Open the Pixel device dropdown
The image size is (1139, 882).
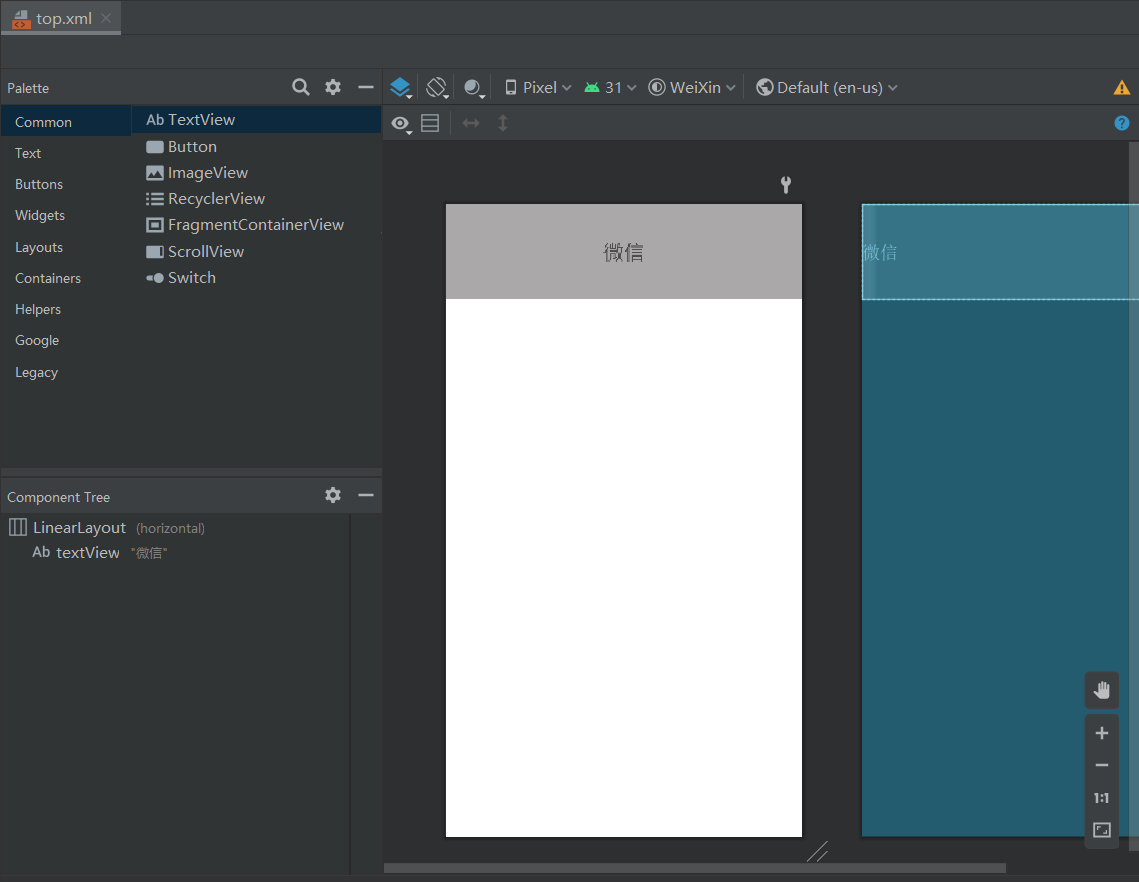[538, 87]
